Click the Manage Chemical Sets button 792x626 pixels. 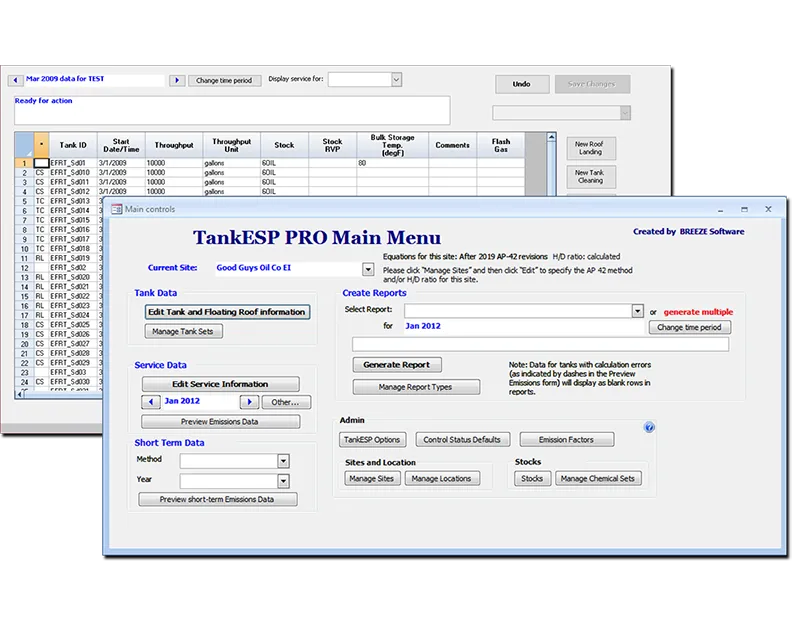(x=598, y=478)
